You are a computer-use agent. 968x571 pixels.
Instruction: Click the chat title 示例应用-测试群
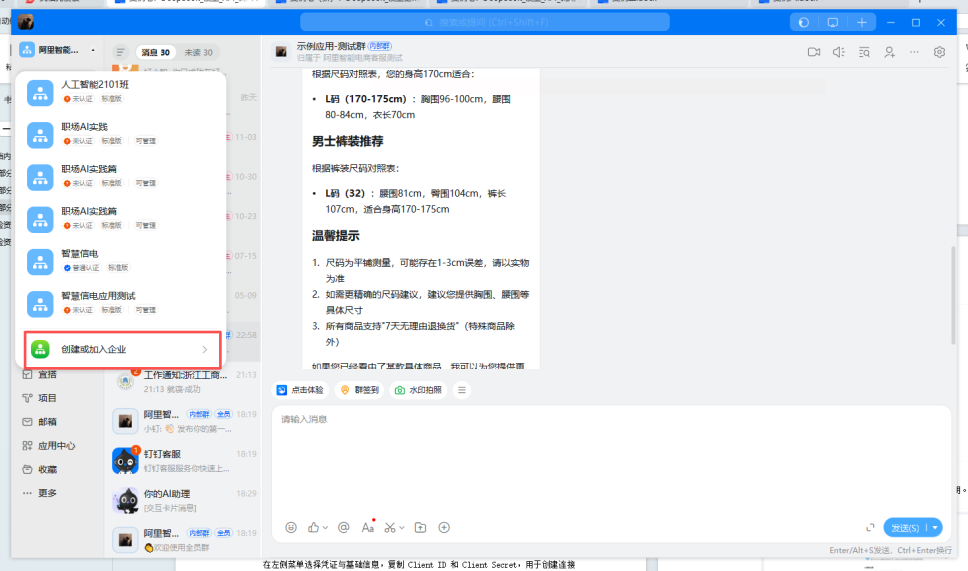pyautogui.click(x=330, y=46)
